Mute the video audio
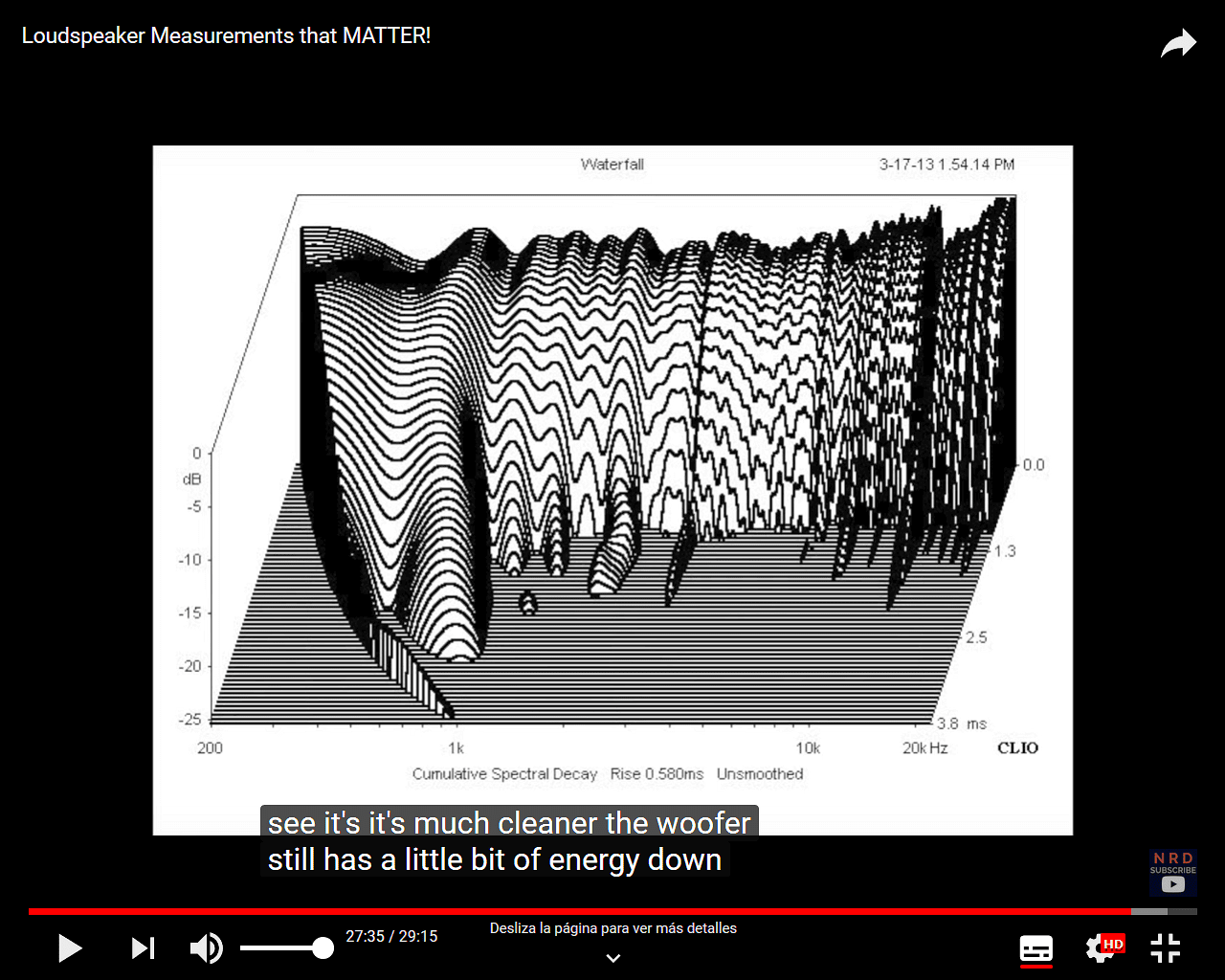This screenshot has width=1225, height=980. pyautogui.click(x=206, y=948)
